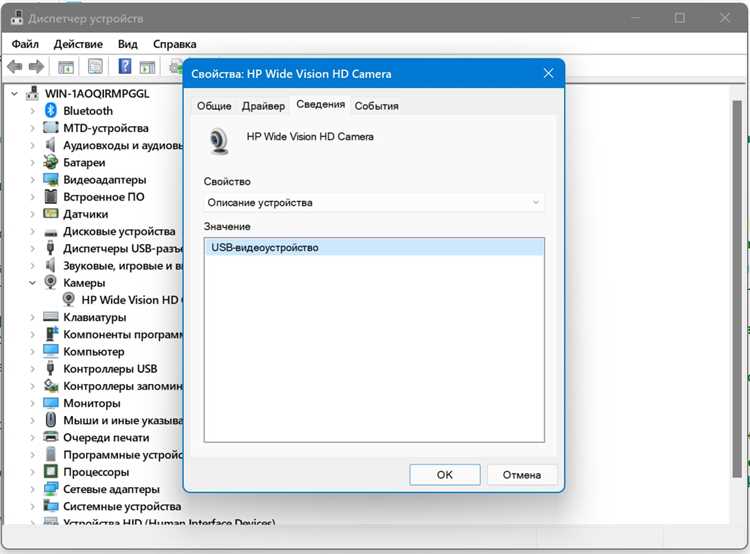This screenshot has width=750, height=554.
Task: Select the Сведения tab
Action: tap(320, 104)
